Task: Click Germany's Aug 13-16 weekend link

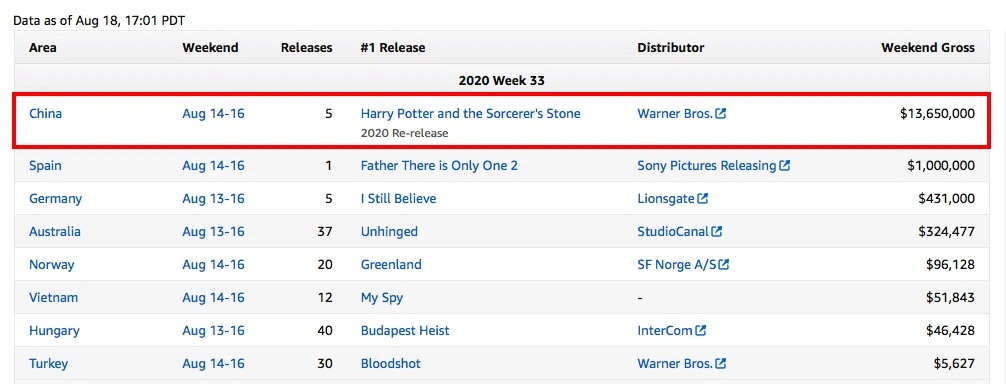Action: (213, 199)
